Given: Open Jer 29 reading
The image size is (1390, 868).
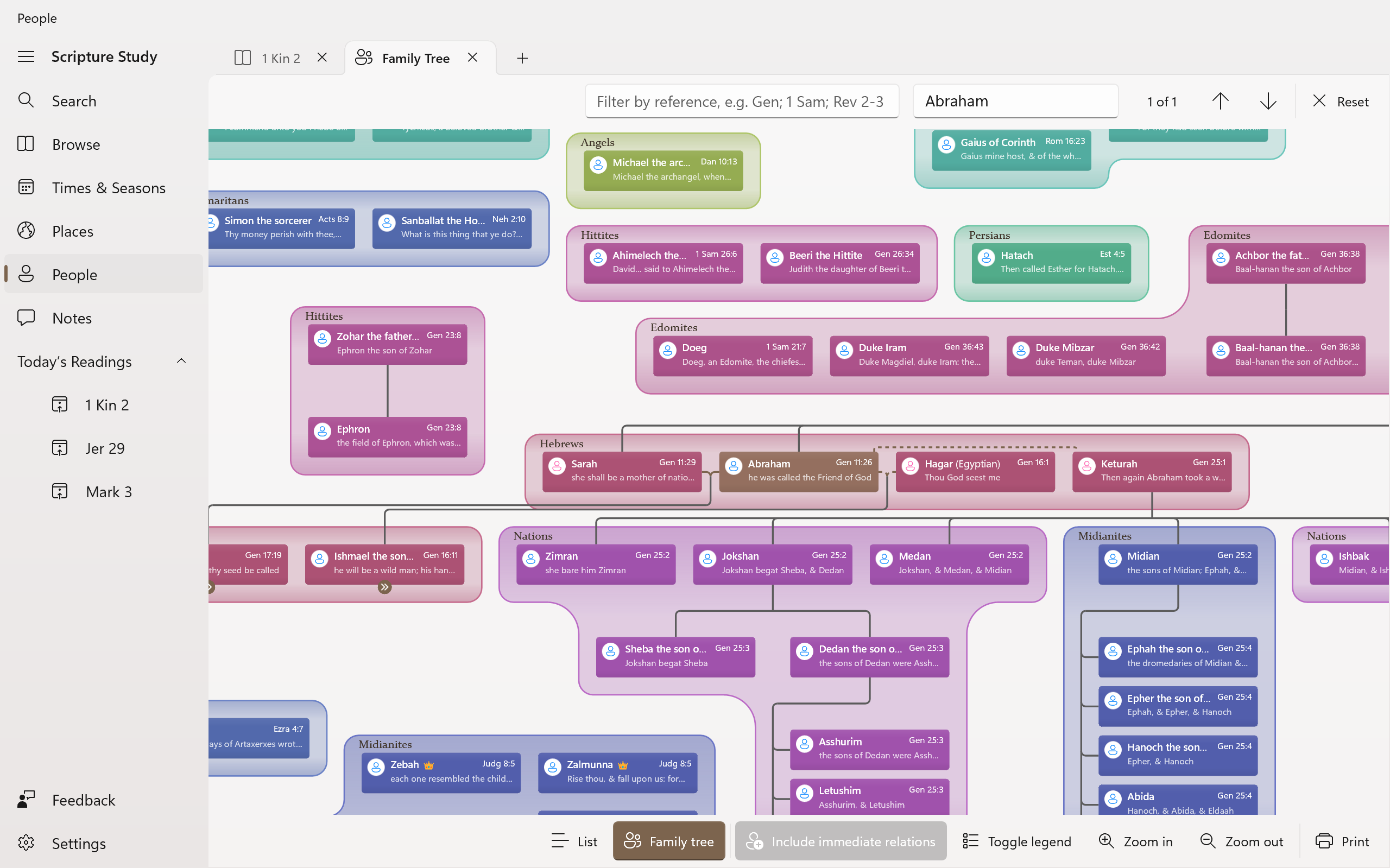Looking at the screenshot, I should click(x=104, y=448).
